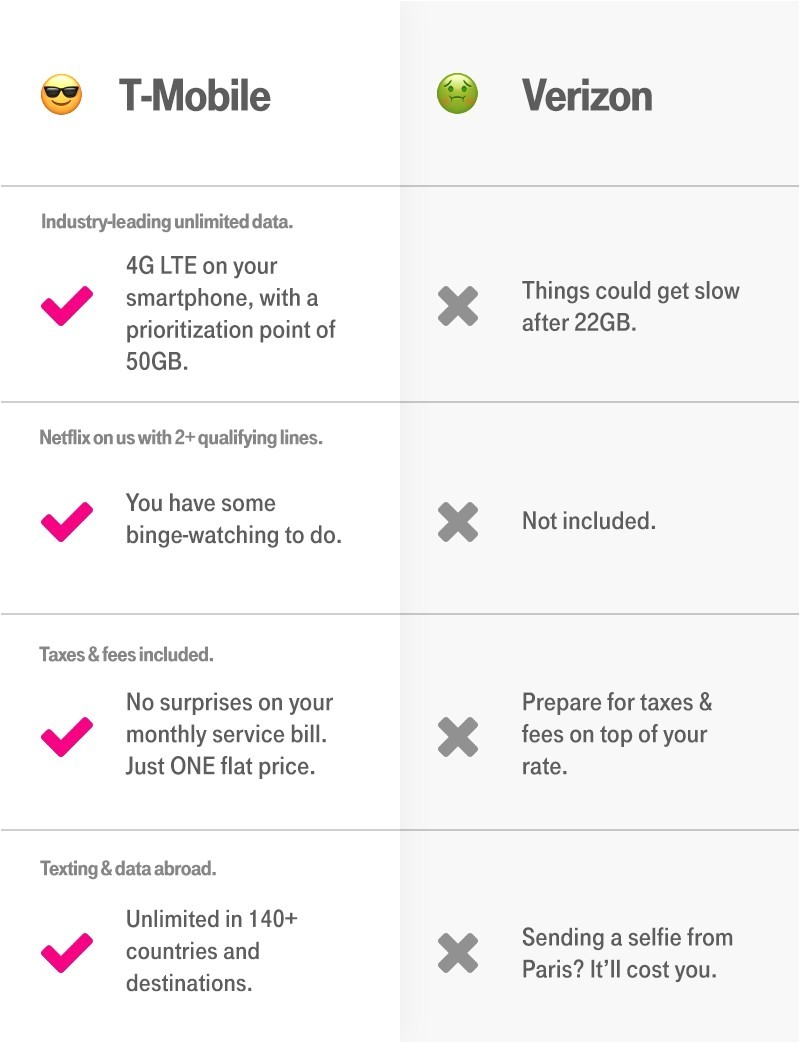
Task: Click the gray X beside taxes & fees warning
Action: click(x=458, y=737)
